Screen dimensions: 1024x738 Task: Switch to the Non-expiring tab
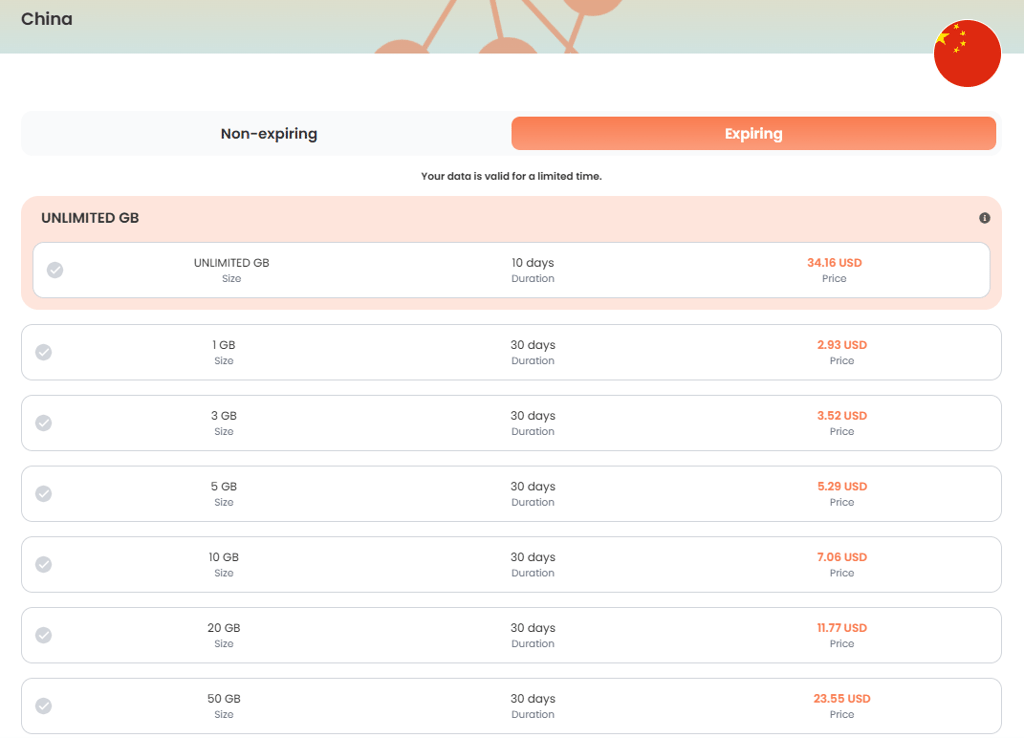pyautogui.click(x=268, y=133)
